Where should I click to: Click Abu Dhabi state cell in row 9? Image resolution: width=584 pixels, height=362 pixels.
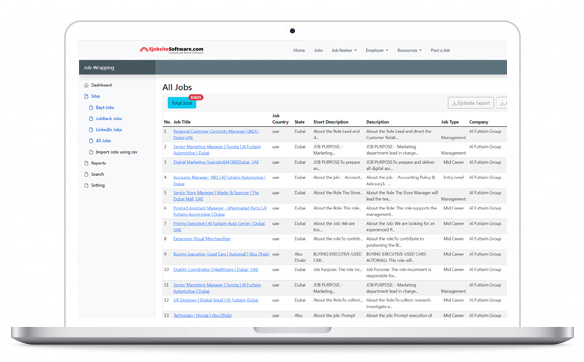pos(300,257)
